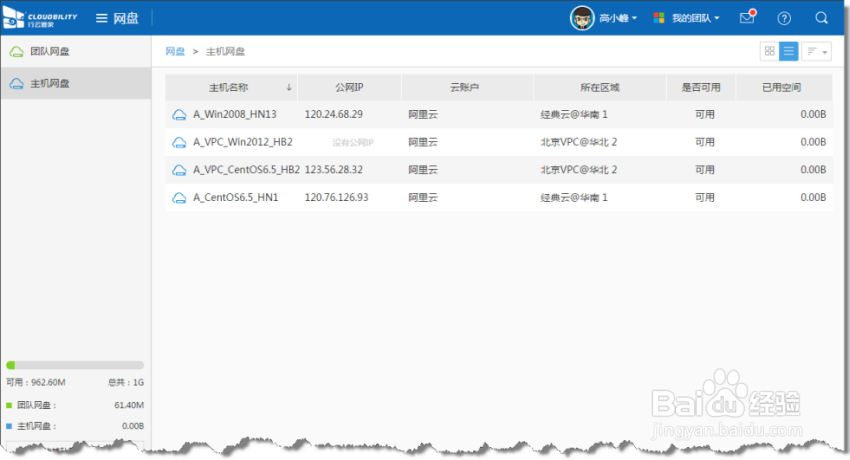
Task: Click the user avatar picture
Action: [582, 18]
